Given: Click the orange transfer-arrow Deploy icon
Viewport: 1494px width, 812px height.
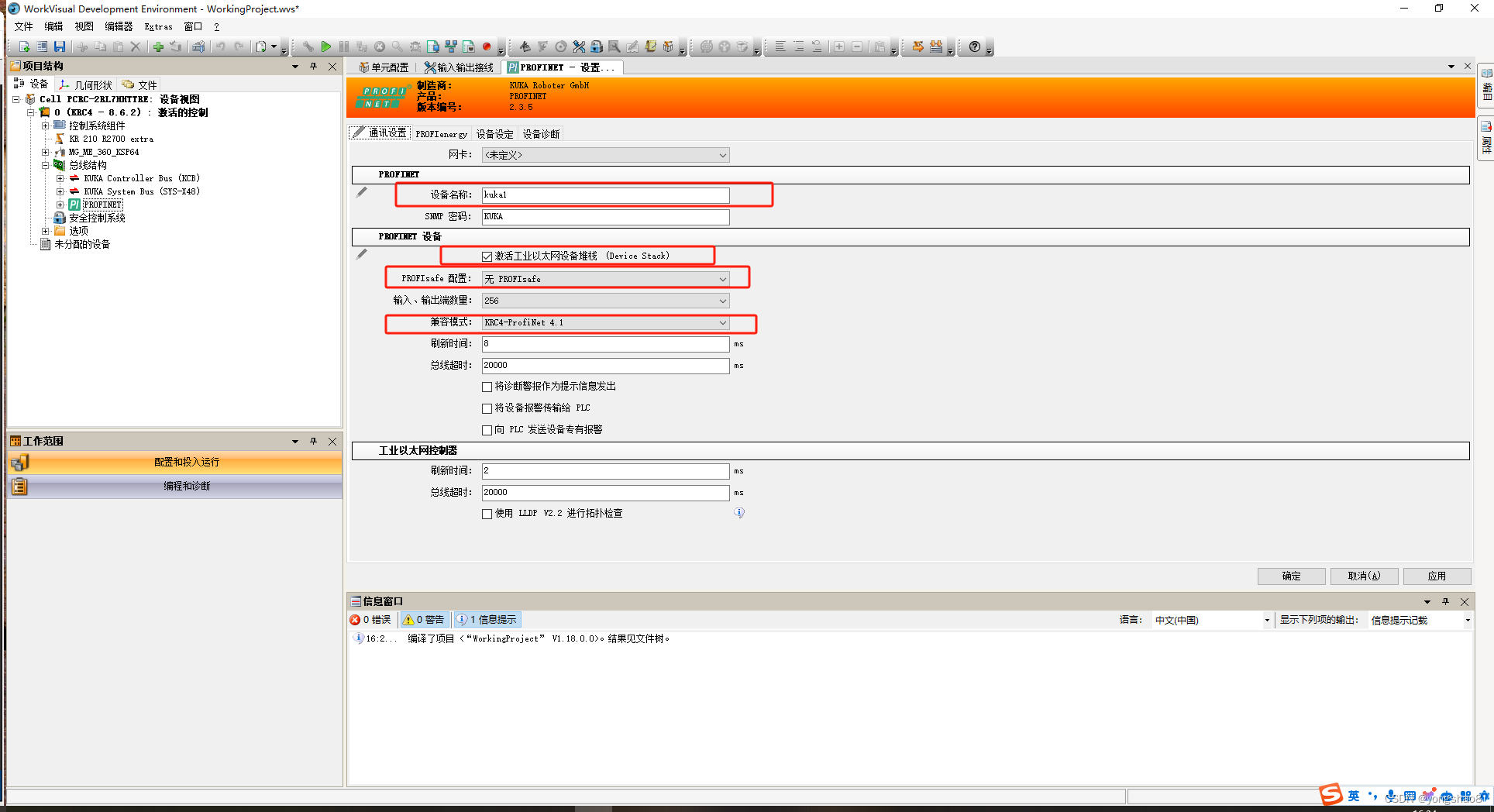Looking at the screenshot, I should pyautogui.click(x=917, y=46).
